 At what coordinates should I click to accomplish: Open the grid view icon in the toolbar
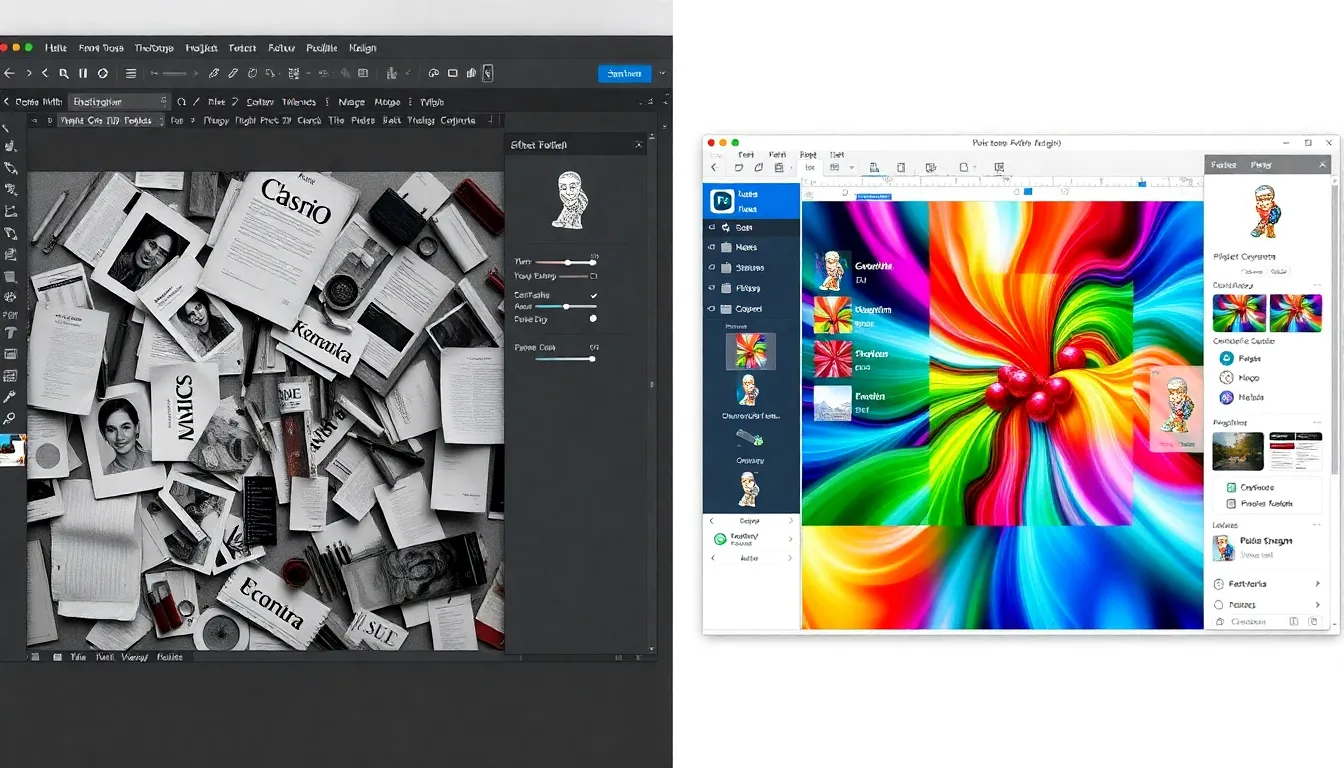pyautogui.click(x=362, y=73)
